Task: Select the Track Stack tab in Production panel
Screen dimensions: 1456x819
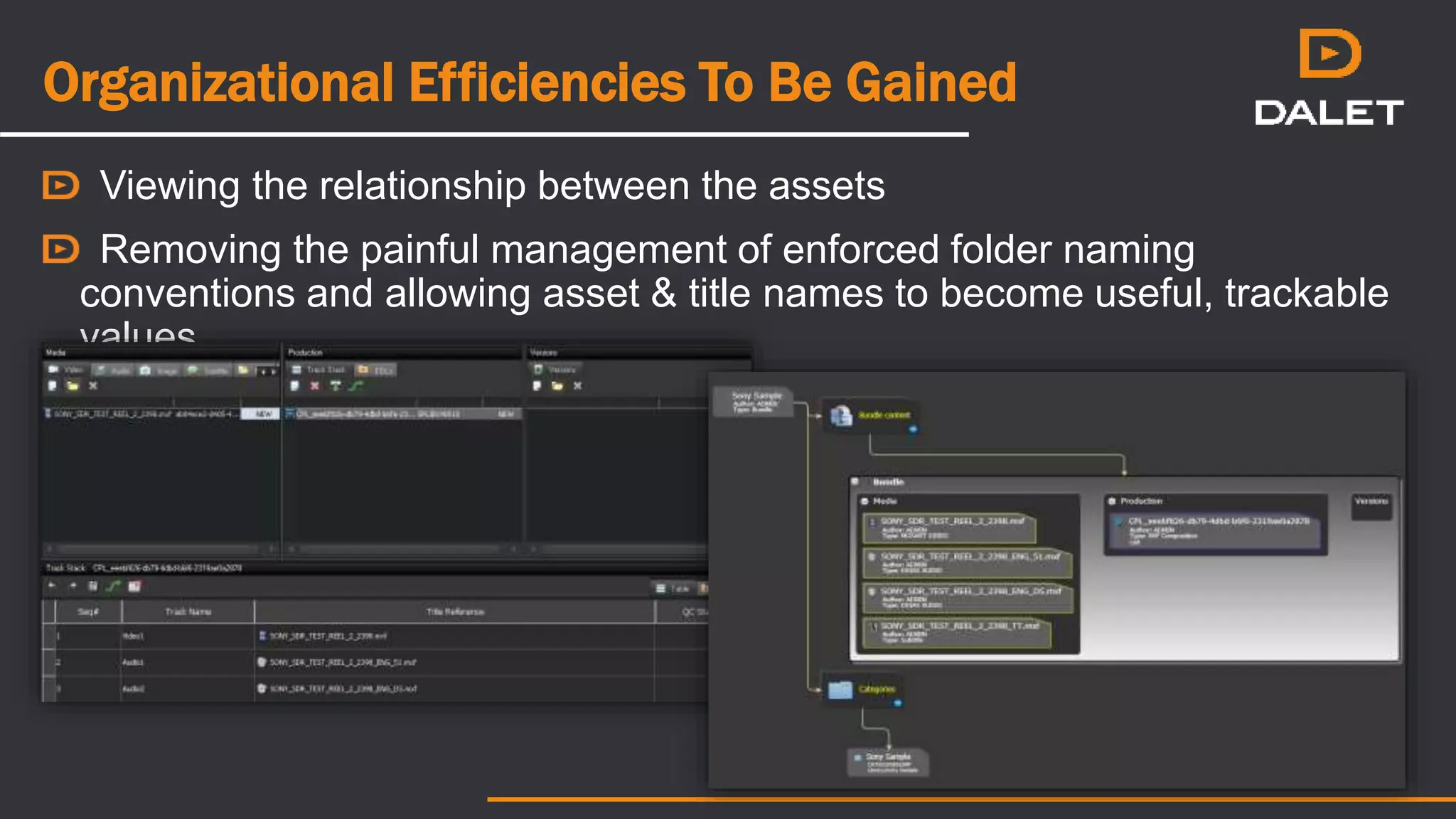Action: 318,370
